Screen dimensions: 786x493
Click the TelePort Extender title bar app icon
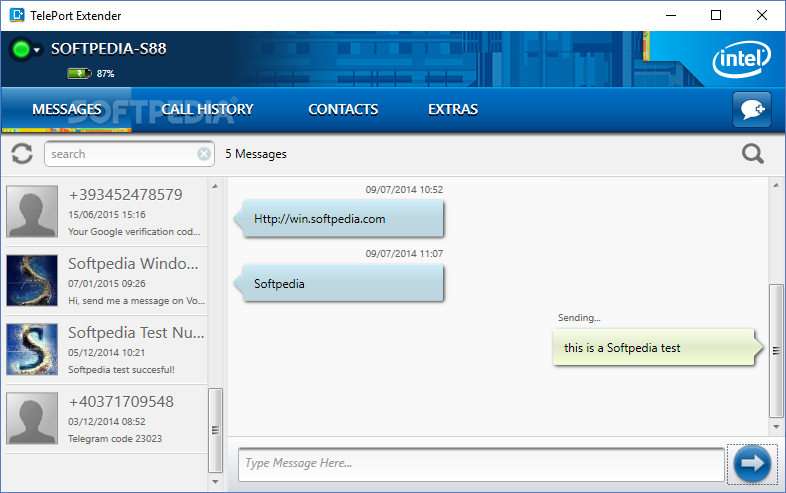tap(17, 15)
